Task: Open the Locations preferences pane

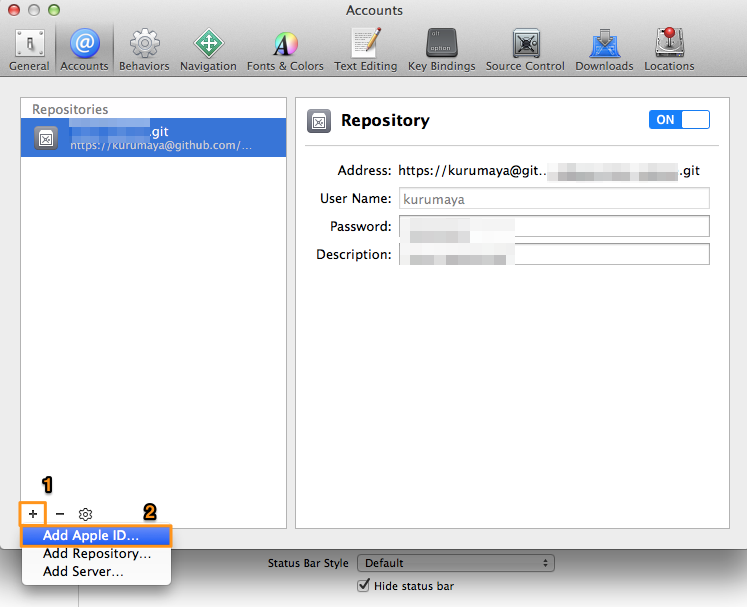Action: pyautogui.click(x=669, y=50)
